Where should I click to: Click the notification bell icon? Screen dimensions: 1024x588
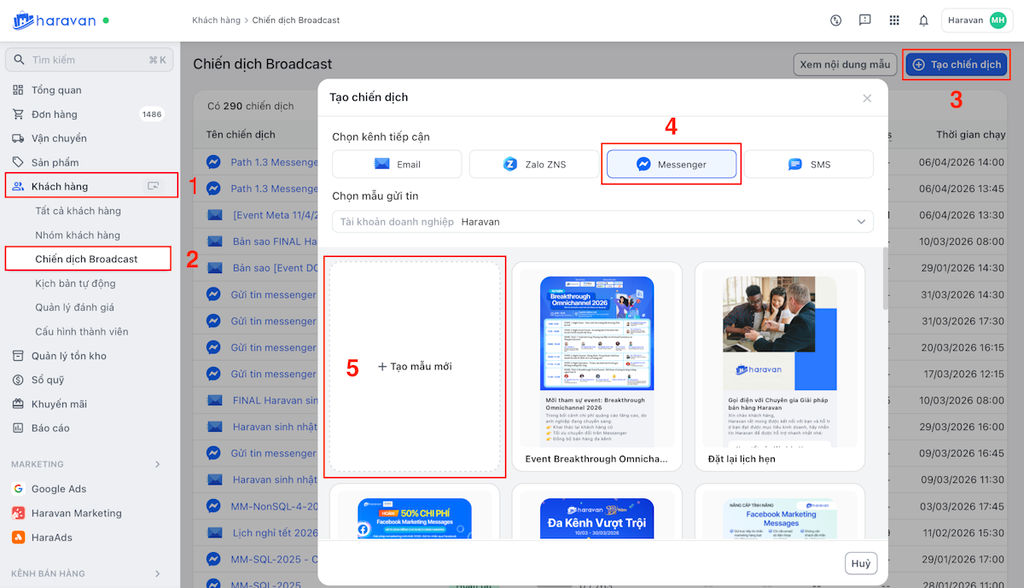pos(923,20)
